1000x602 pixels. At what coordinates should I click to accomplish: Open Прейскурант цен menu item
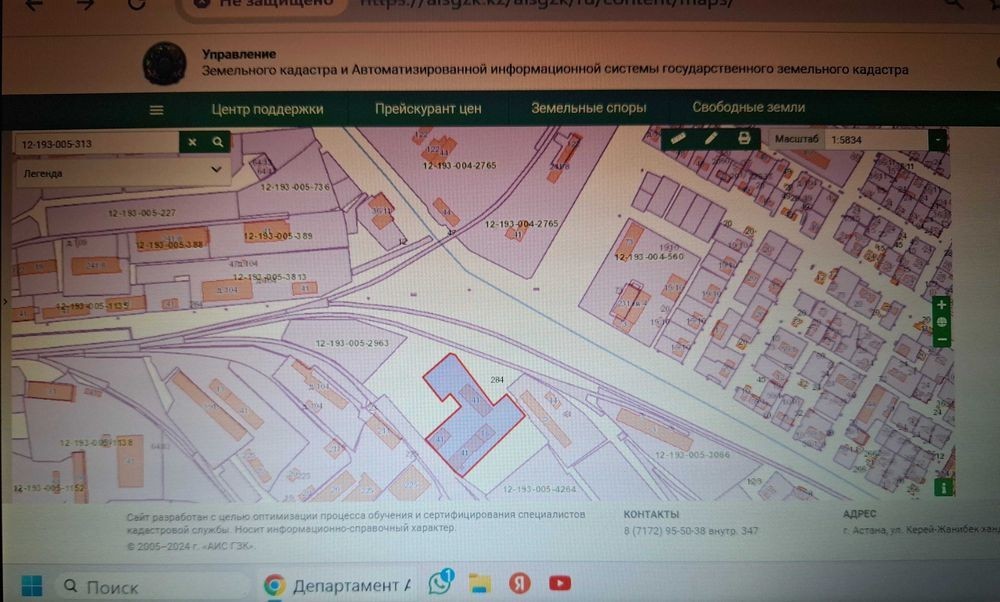[428, 108]
